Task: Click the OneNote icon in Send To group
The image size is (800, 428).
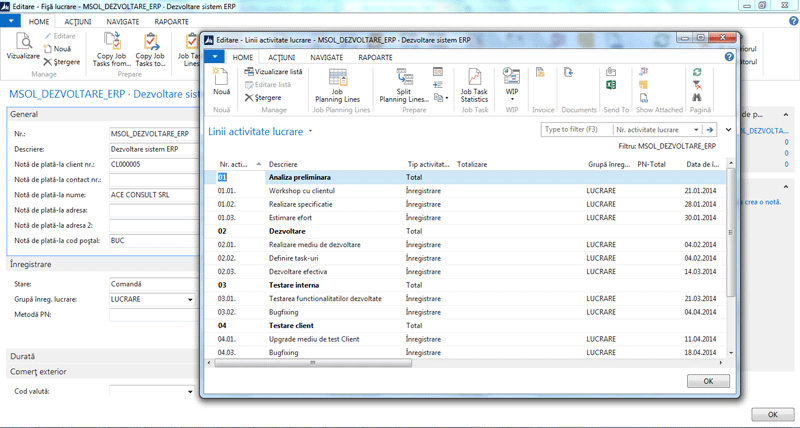Action: [611, 72]
